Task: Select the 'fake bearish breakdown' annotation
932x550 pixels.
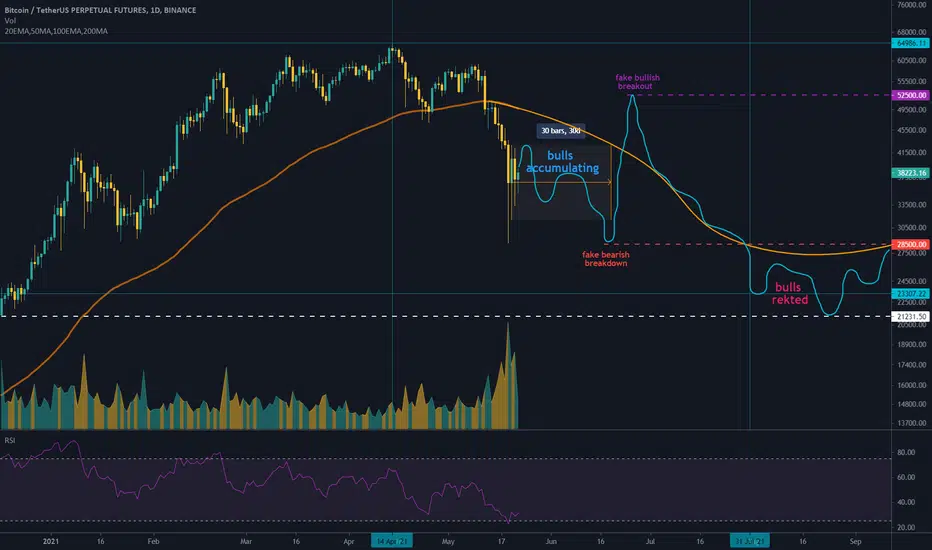Action: click(606, 259)
